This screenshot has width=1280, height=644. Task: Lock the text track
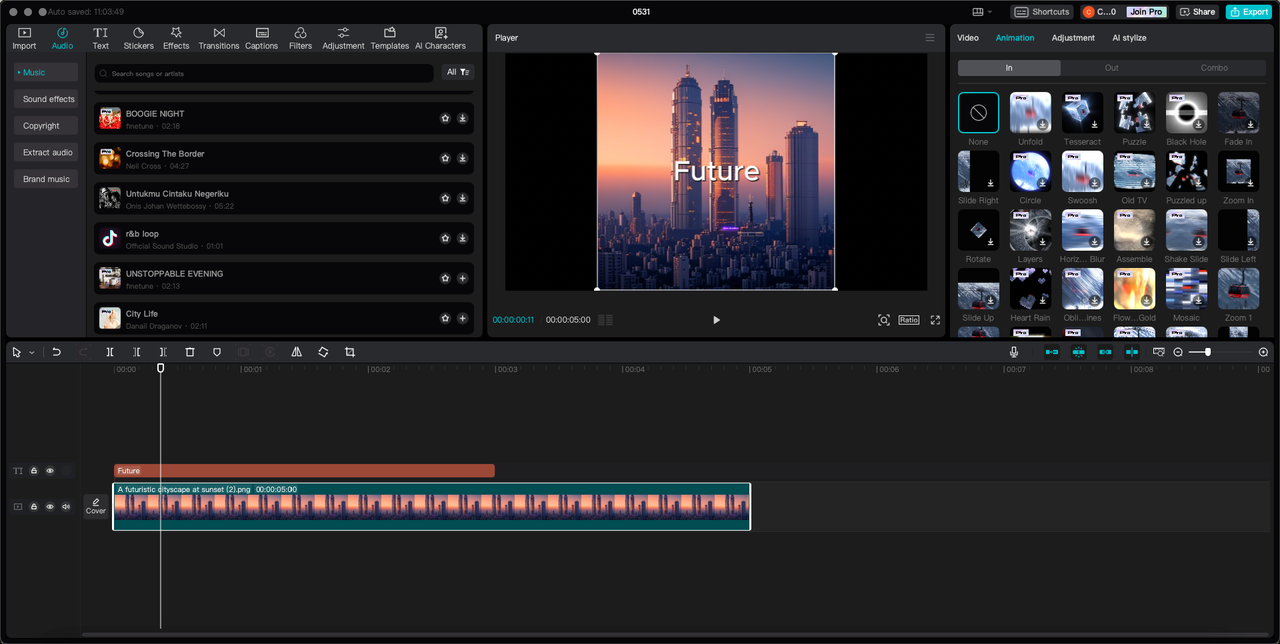pos(33,471)
